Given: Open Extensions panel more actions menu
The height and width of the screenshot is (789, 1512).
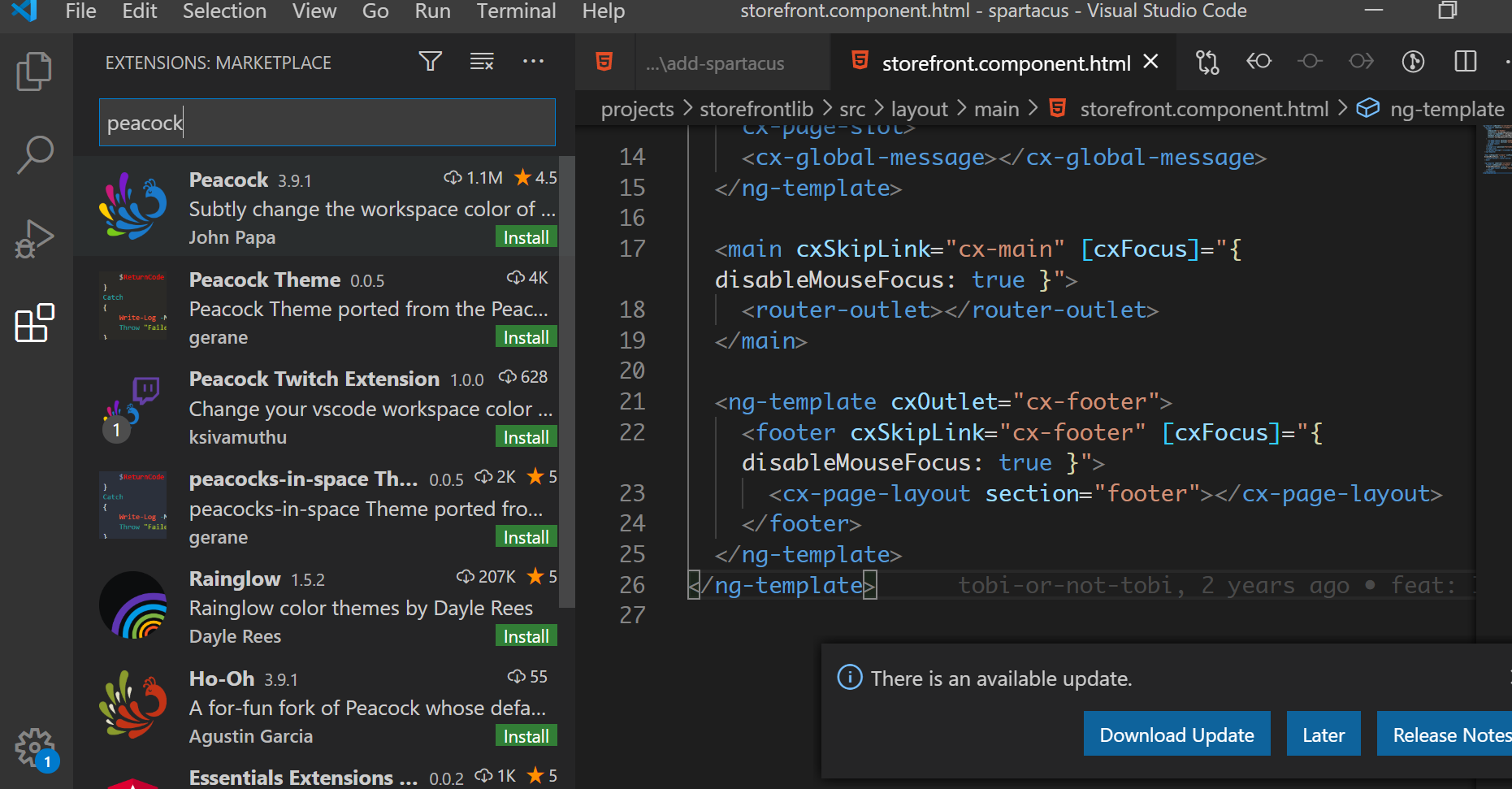Looking at the screenshot, I should click(533, 61).
